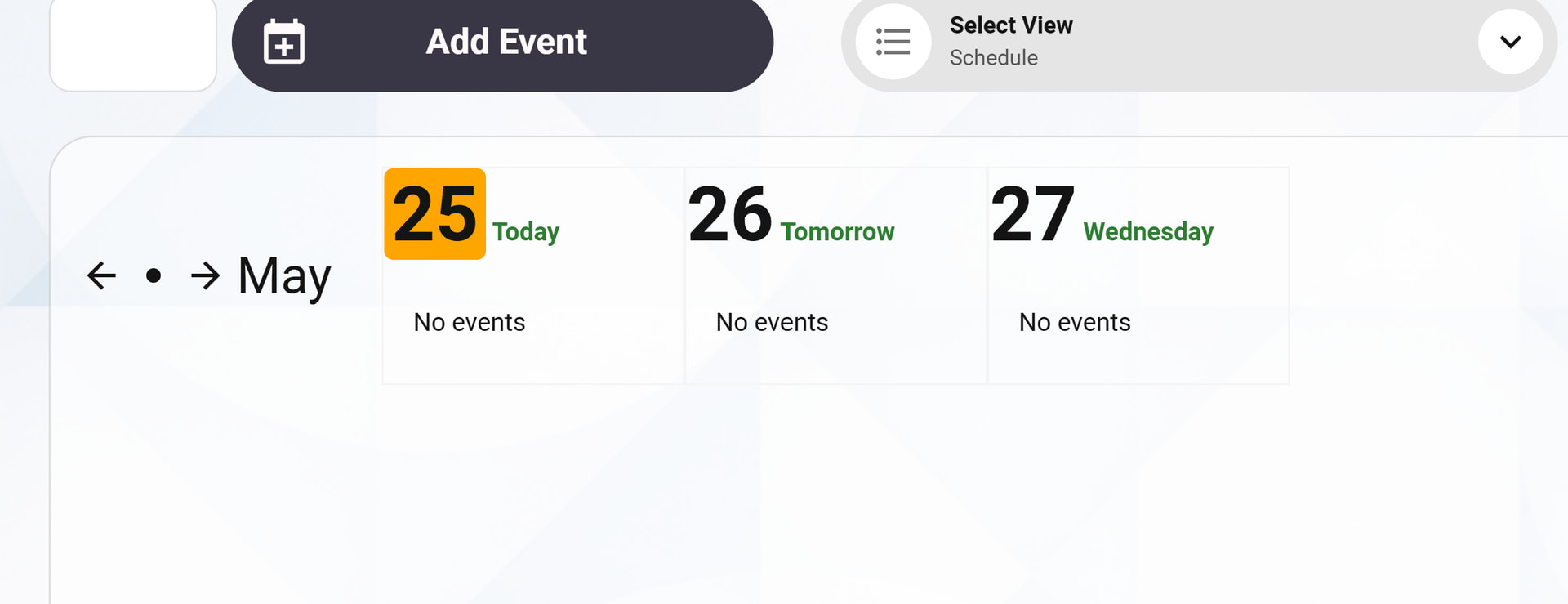This screenshot has height=604, width=1568.
Task: Advance with the right arrow icon
Action: [205, 275]
